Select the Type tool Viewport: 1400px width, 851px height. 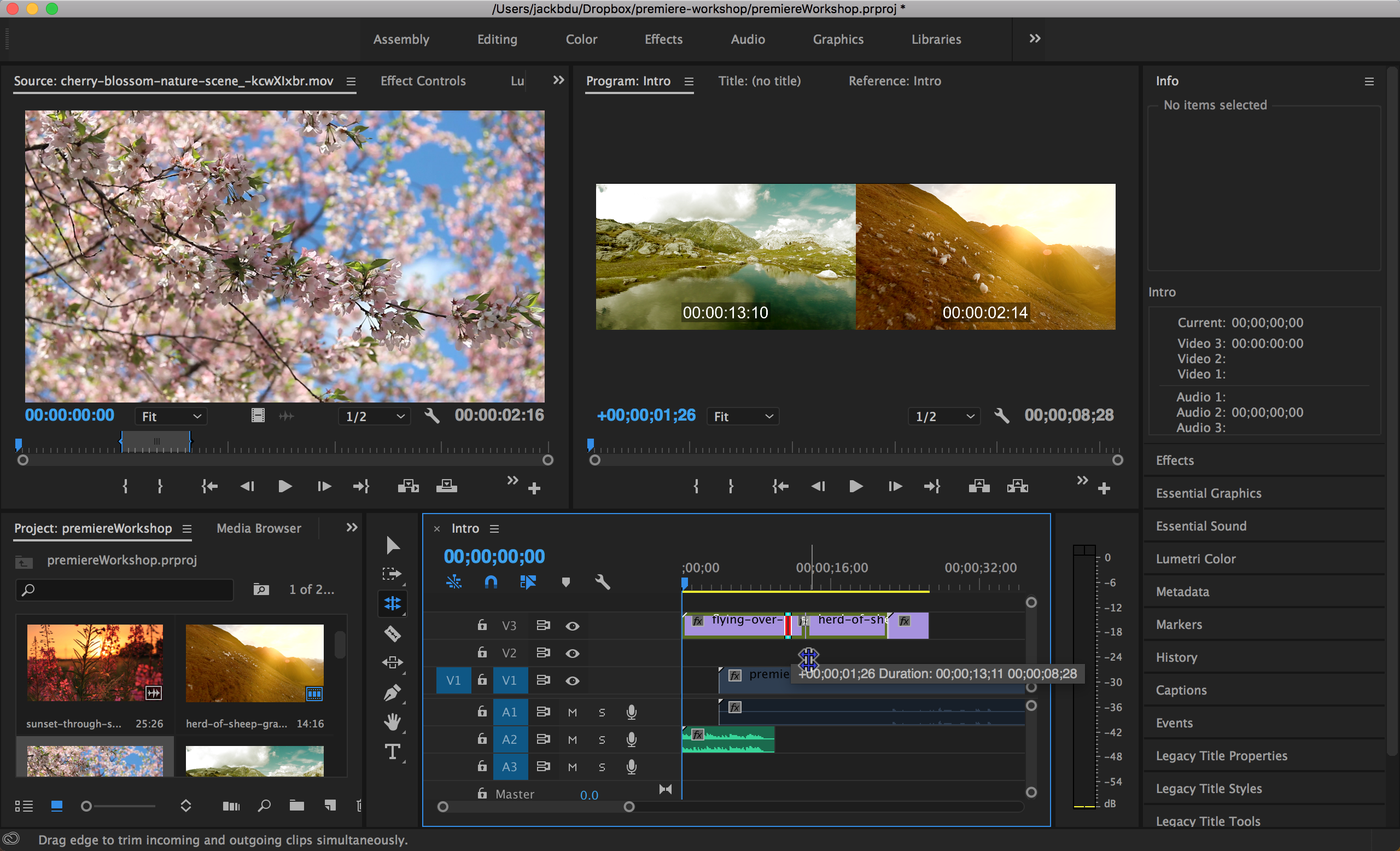point(393,751)
